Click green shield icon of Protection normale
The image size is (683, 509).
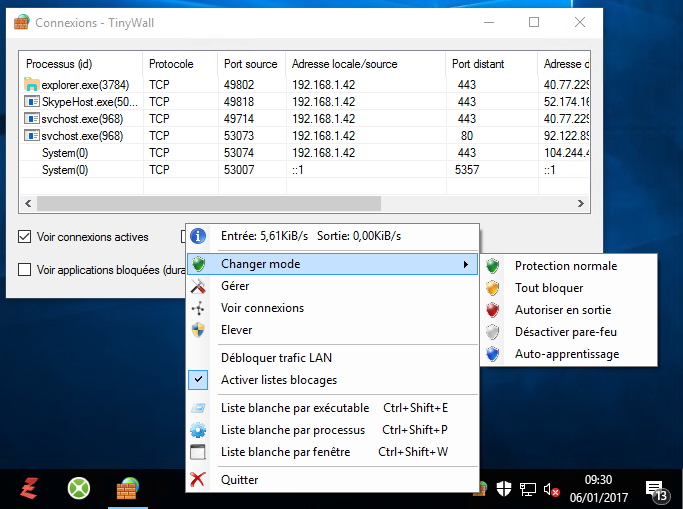(493, 266)
